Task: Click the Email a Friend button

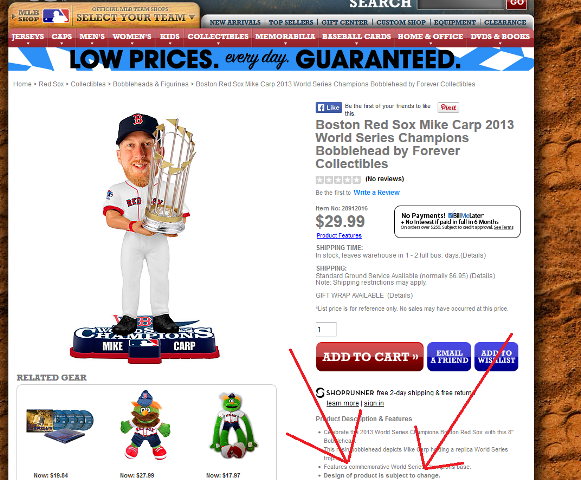Action: 449,357
